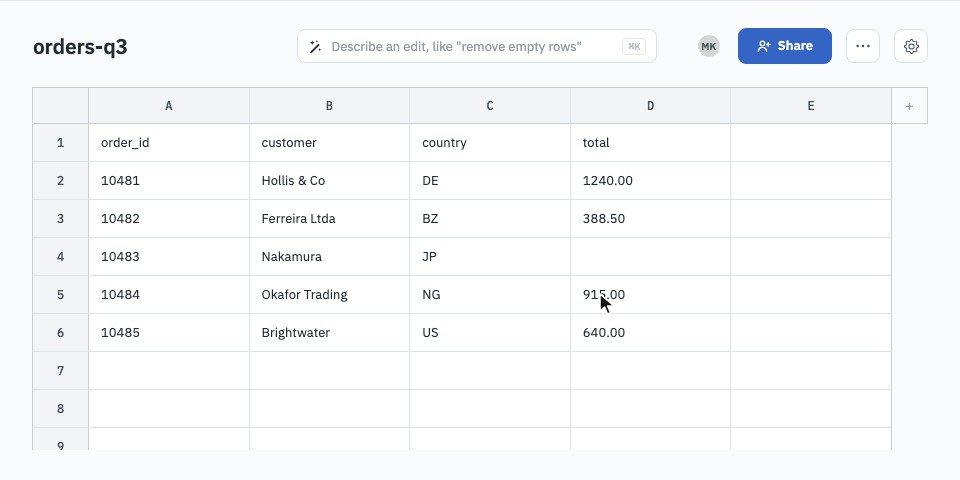Select column C header
The height and width of the screenshot is (480, 960).
point(490,106)
